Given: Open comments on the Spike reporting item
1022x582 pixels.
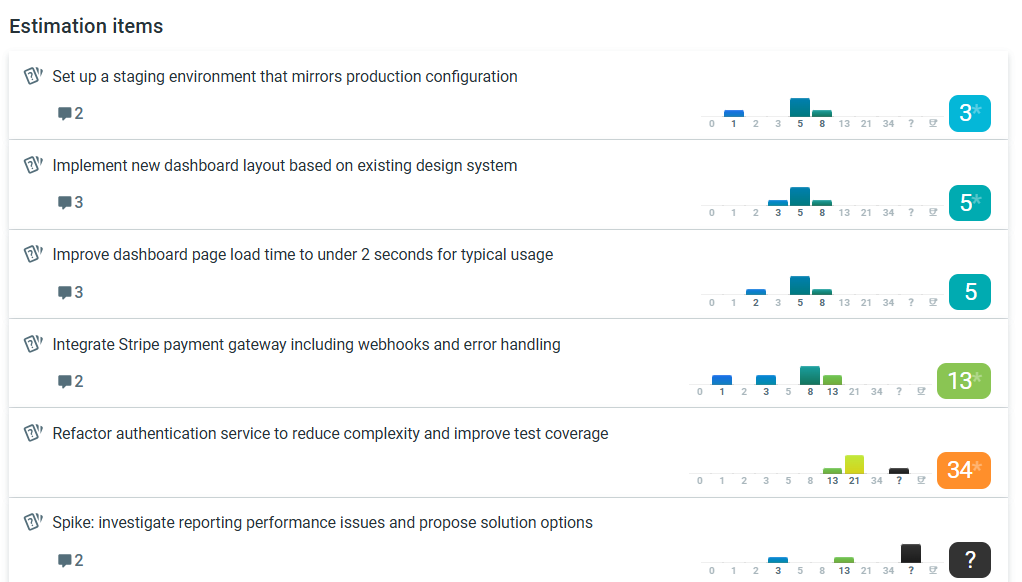Looking at the screenshot, I should click(x=70, y=560).
